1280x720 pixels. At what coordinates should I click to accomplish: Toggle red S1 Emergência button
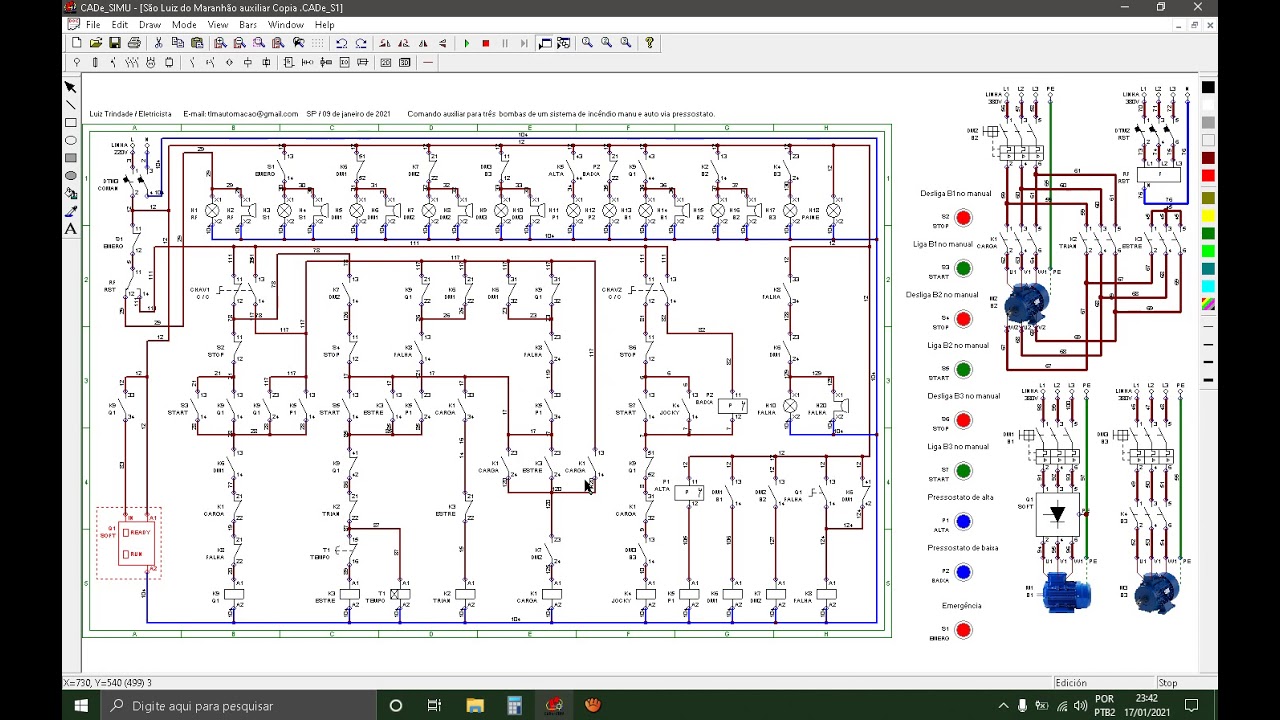963,630
